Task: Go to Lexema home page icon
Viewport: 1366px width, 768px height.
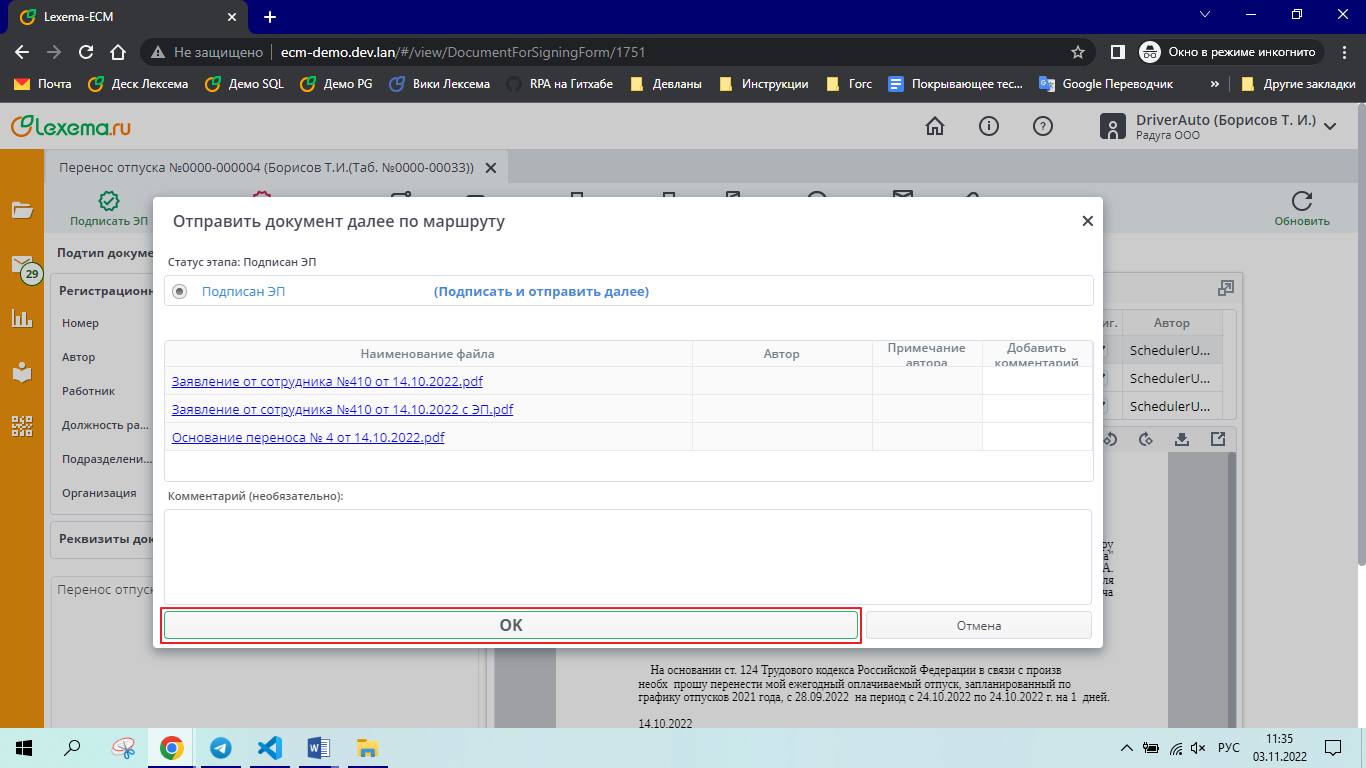Action: click(935, 126)
